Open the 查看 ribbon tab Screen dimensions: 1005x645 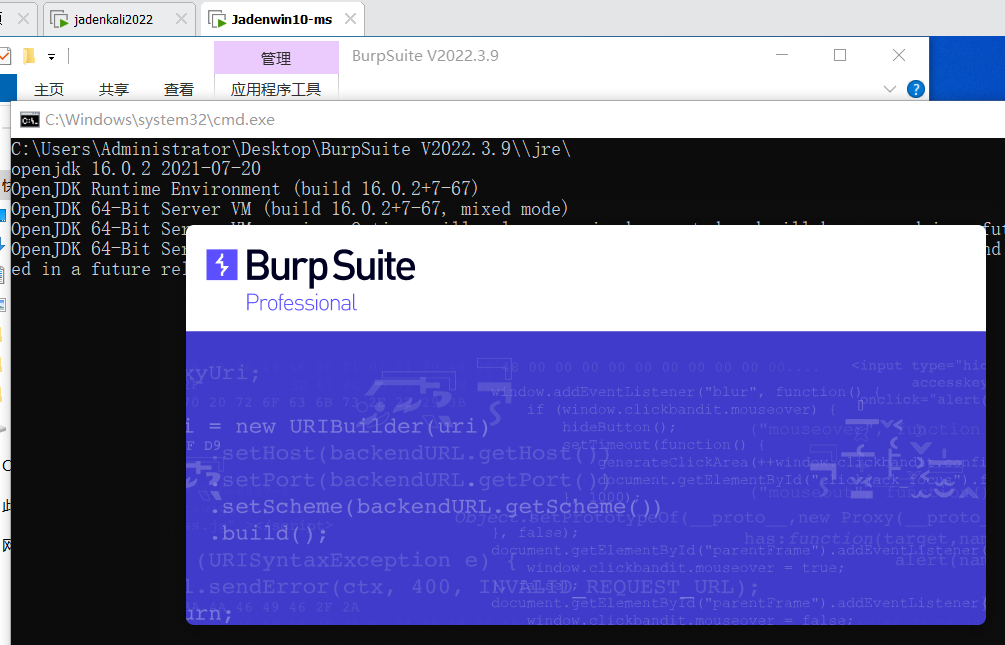click(179, 89)
